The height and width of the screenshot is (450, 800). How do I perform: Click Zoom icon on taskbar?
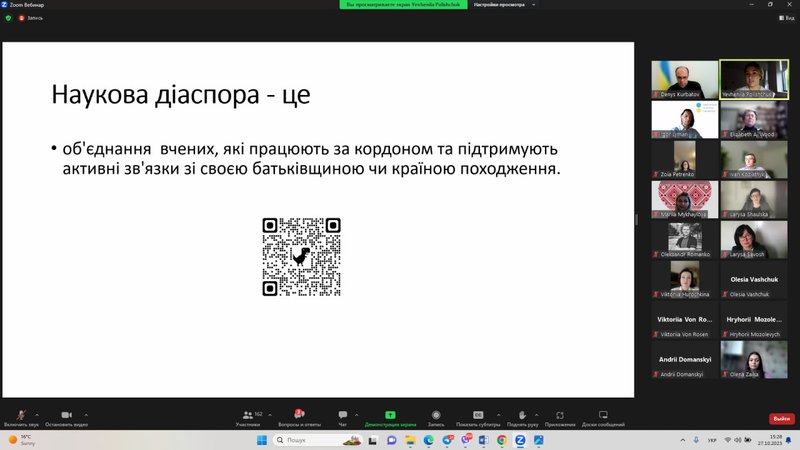point(520,440)
